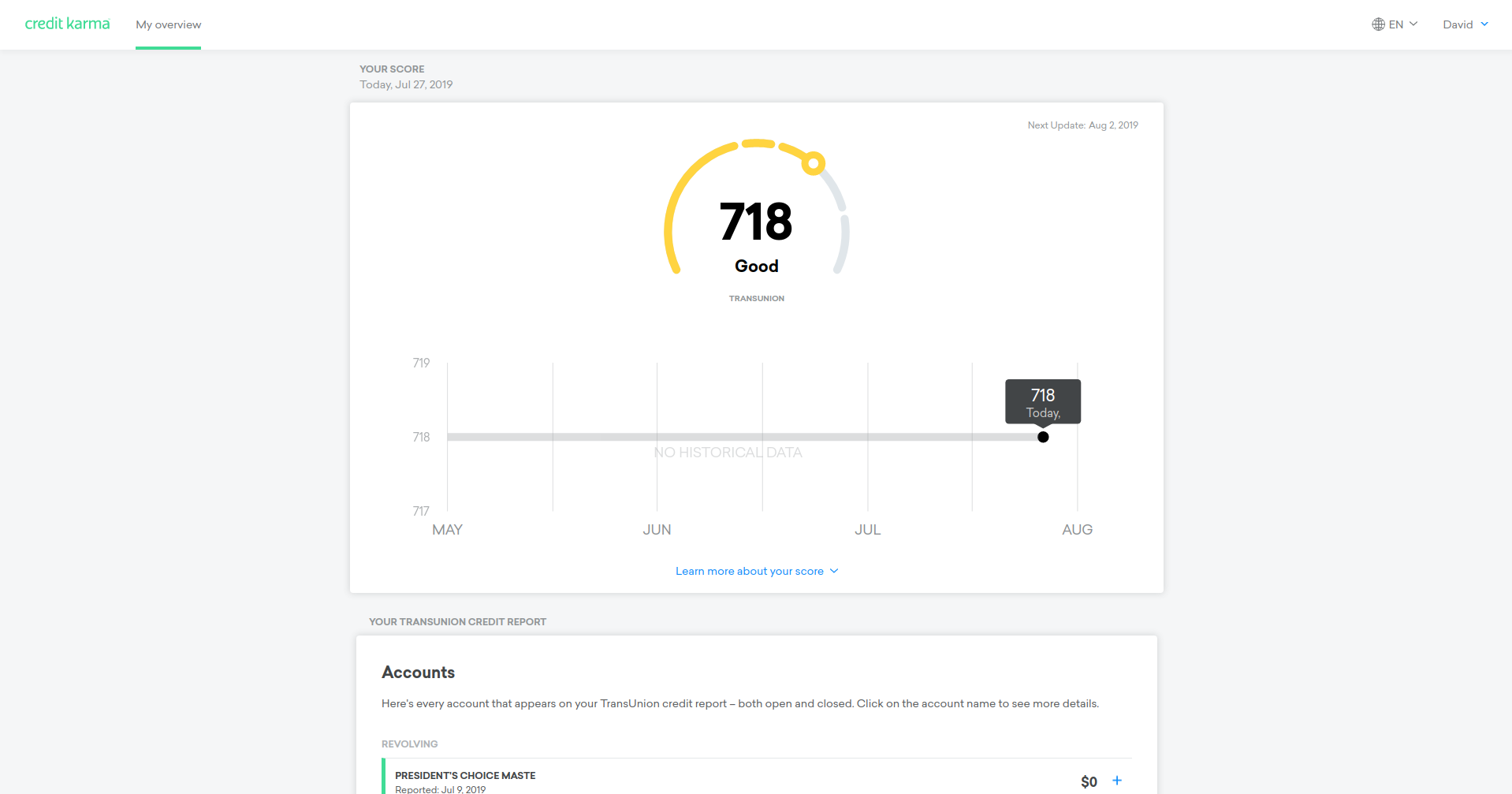The width and height of the screenshot is (1512, 794).
Task: Click the Accounts heading
Action: [x=418, y=673]
